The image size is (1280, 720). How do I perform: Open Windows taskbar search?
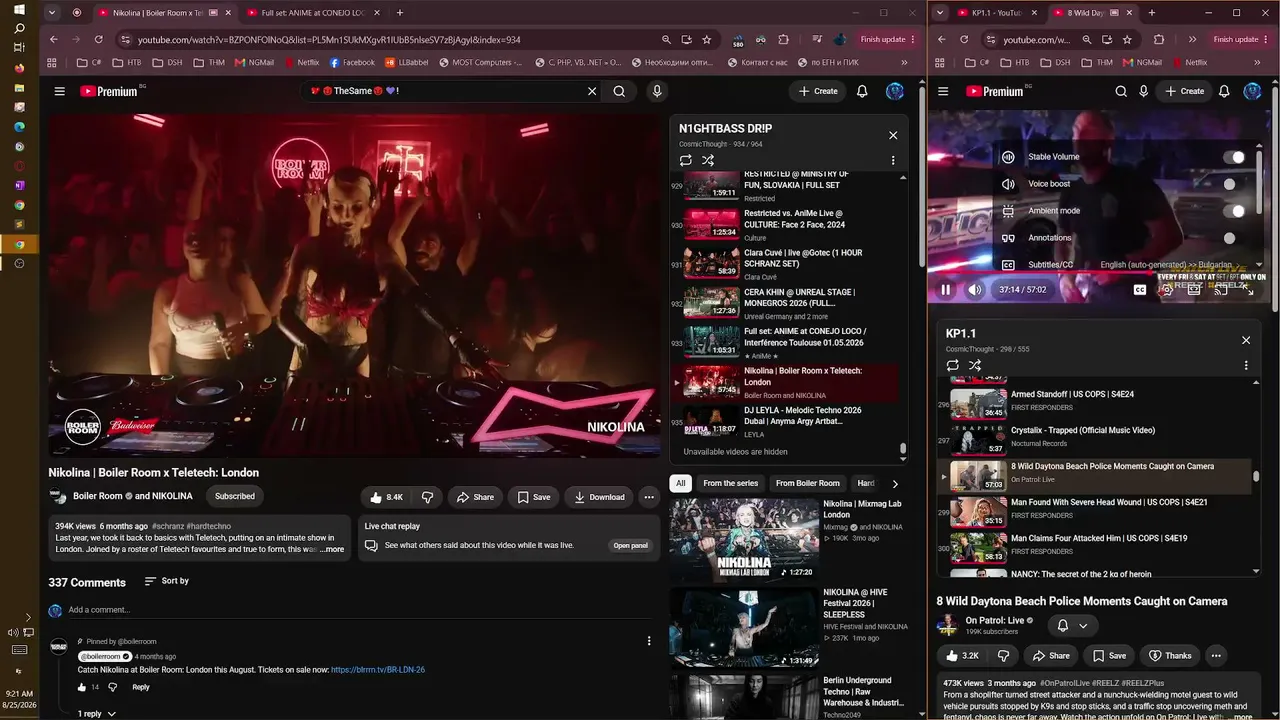click(19, 29)
